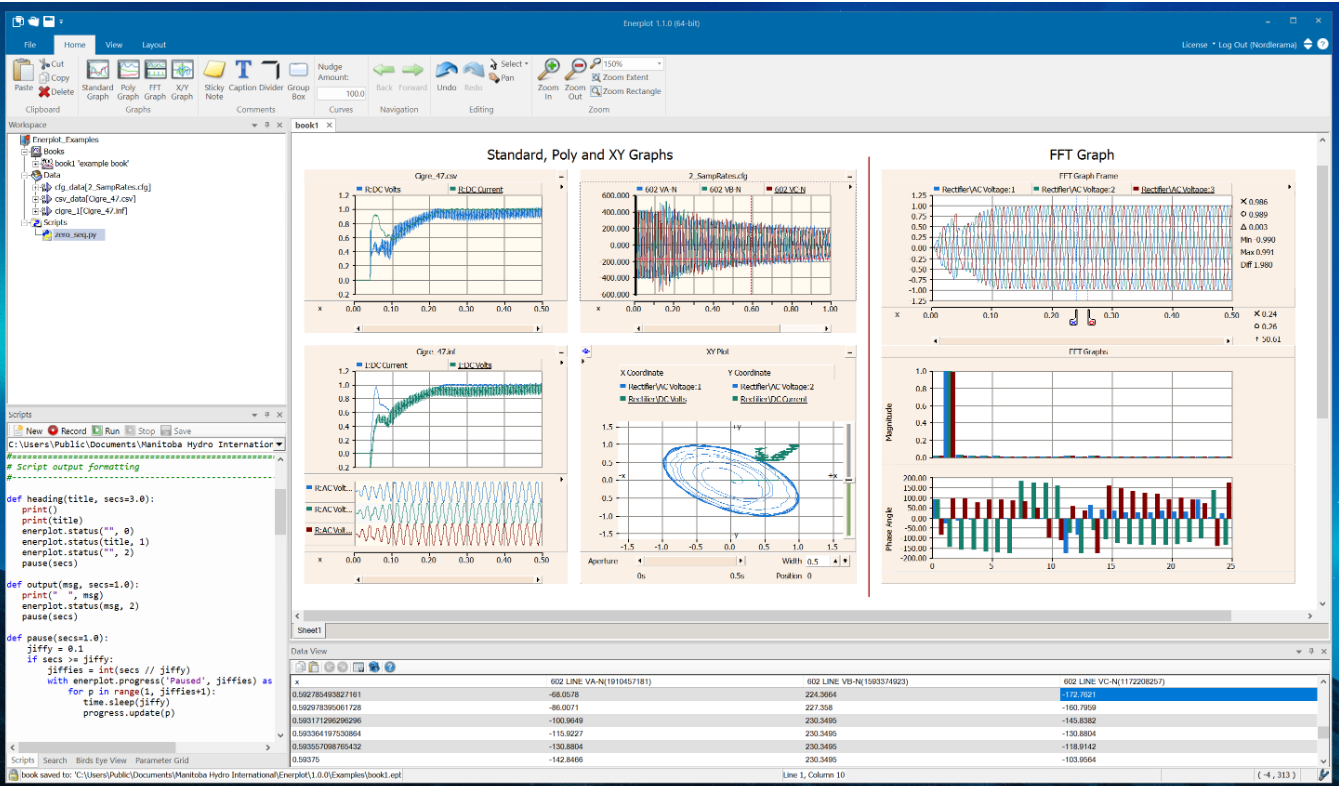Run the current script
This screenshot has width=1339, height=786.
pos(106,431)
